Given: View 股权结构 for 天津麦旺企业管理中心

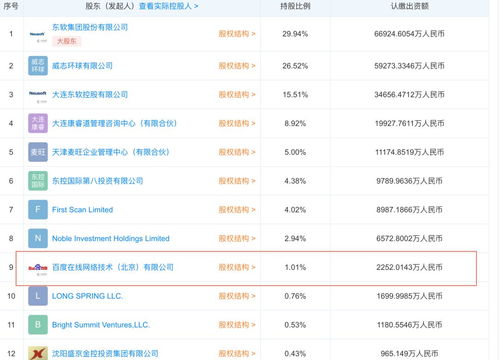Looking at the screenshot, I should 237,152.
